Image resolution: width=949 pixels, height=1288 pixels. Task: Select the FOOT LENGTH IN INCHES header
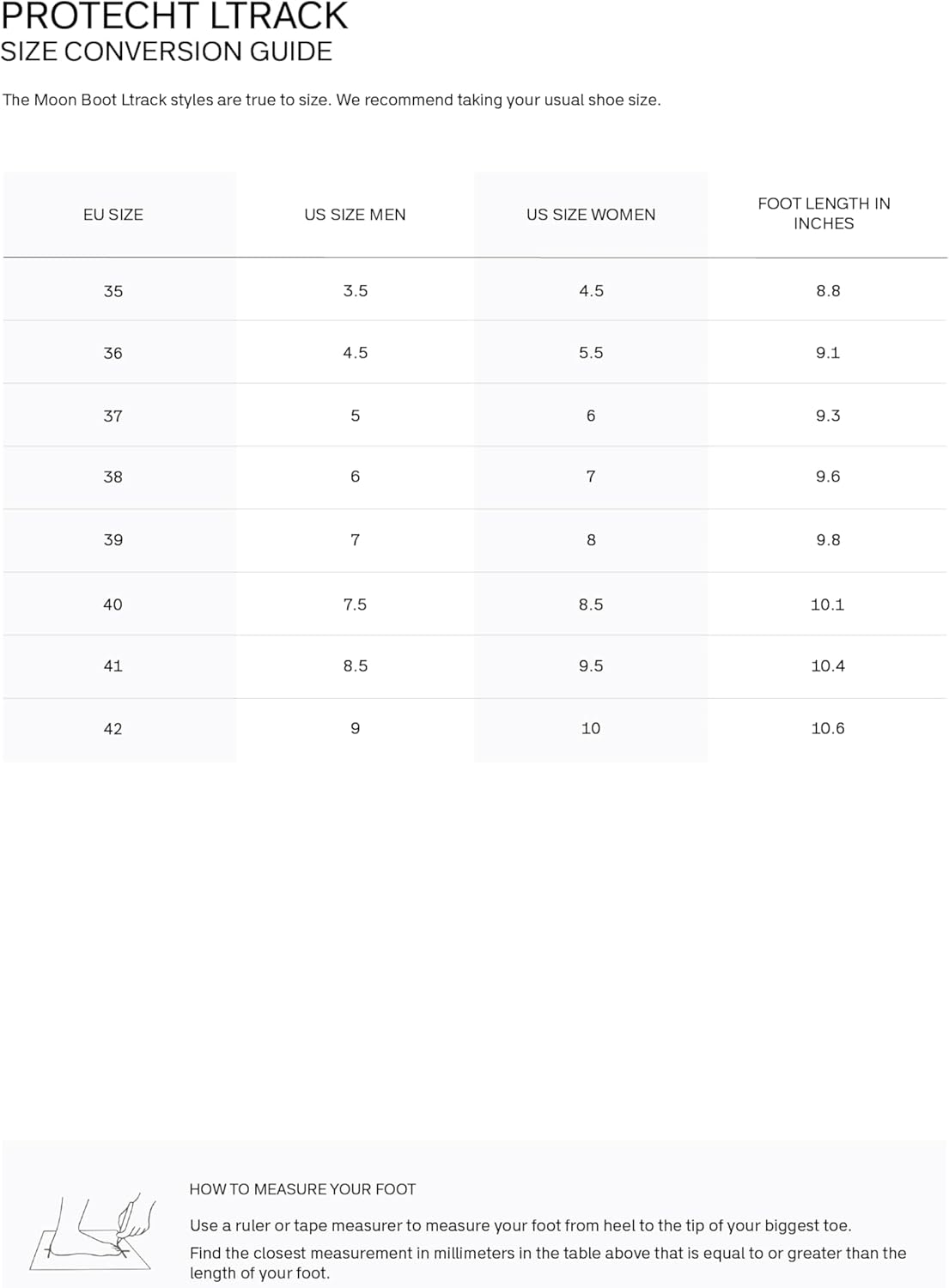pos(824,214)
